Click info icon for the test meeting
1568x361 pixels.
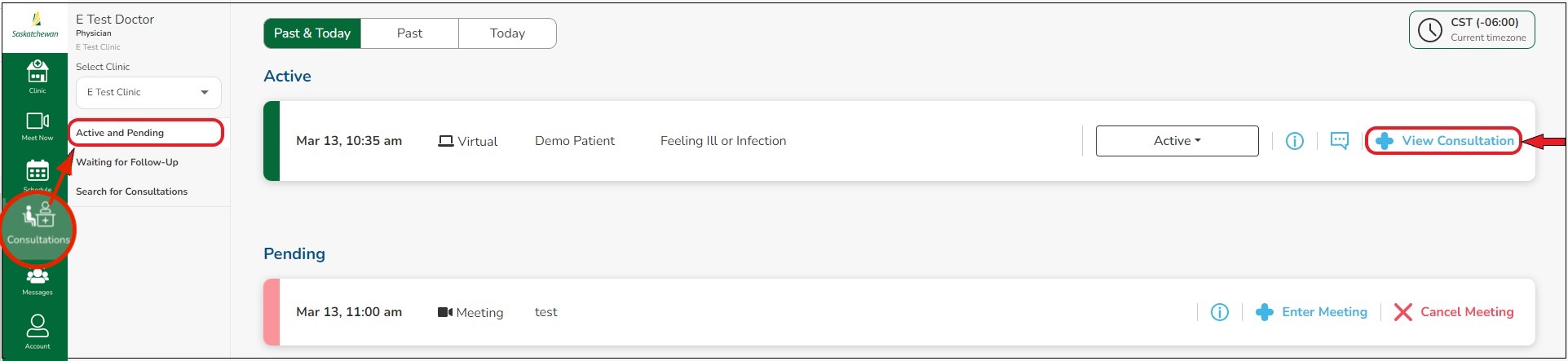pos(1219,312)
